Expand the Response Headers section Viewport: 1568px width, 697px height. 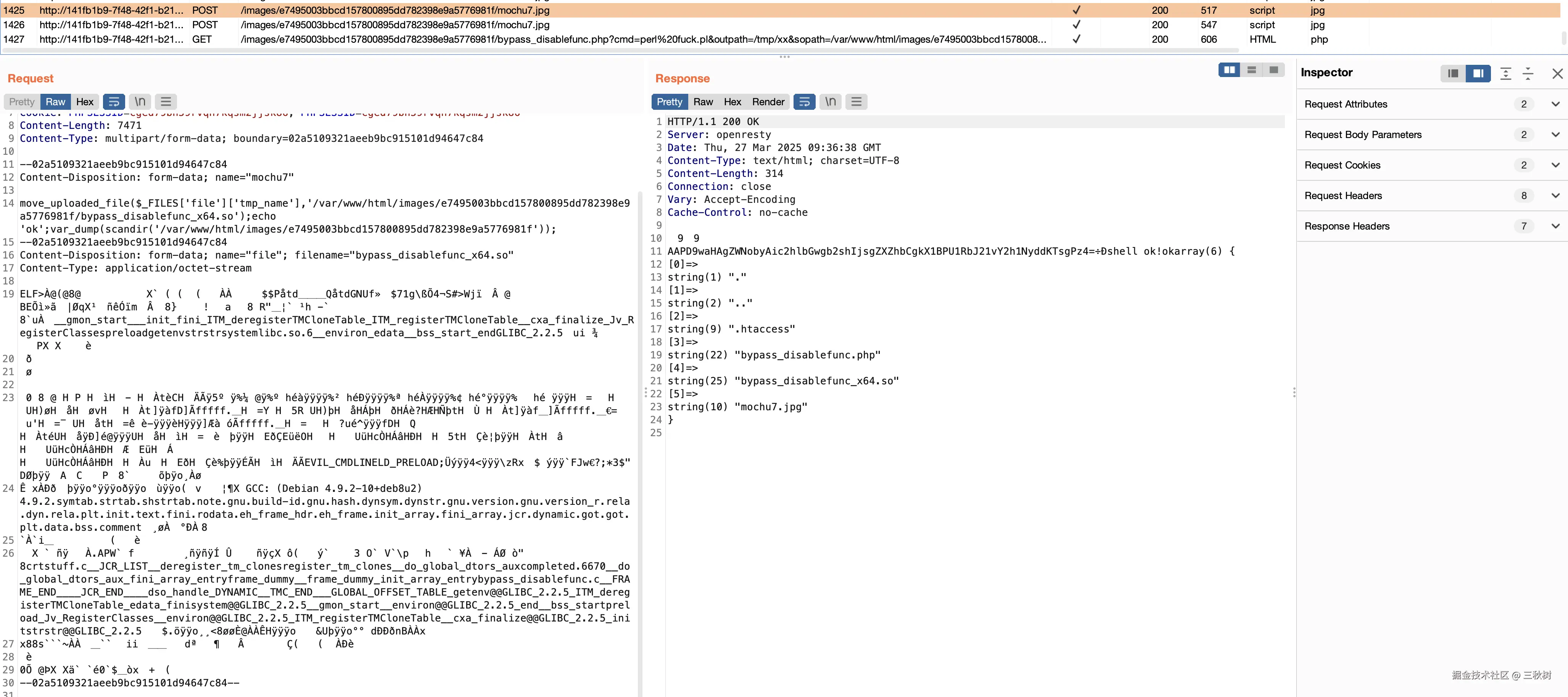tap(1555, 226)
